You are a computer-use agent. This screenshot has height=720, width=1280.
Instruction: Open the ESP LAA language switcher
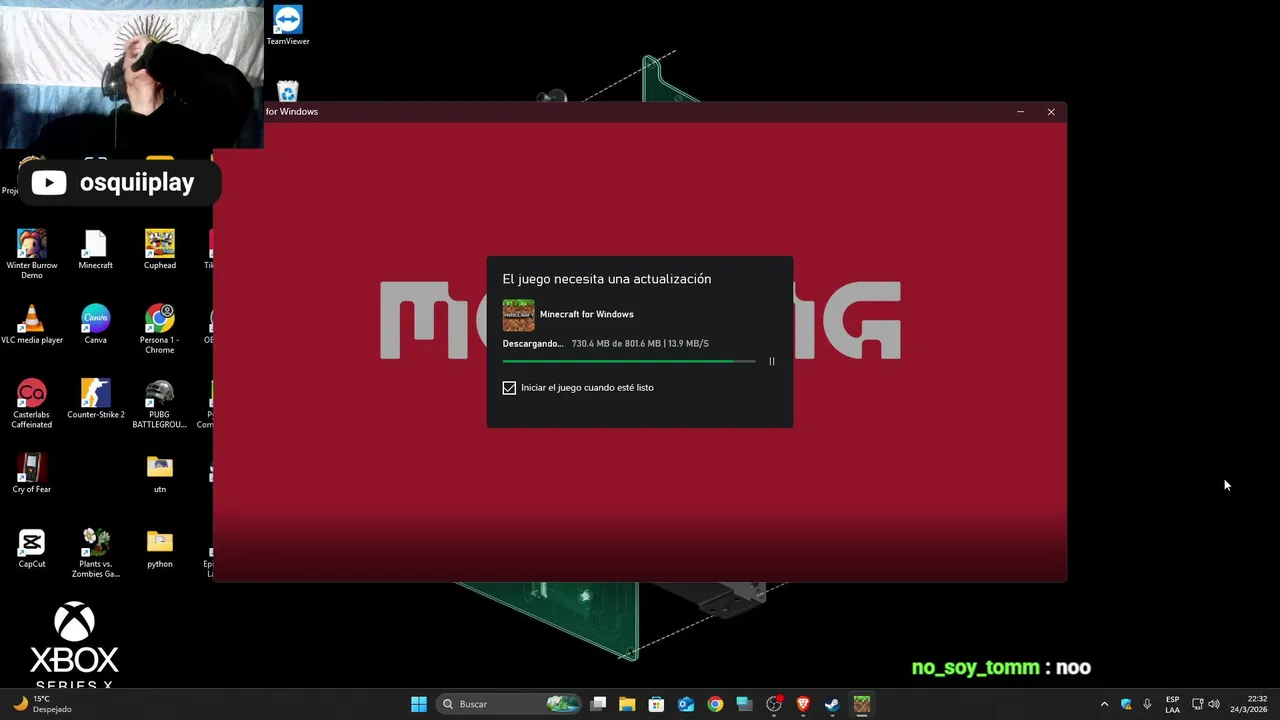1172,704
